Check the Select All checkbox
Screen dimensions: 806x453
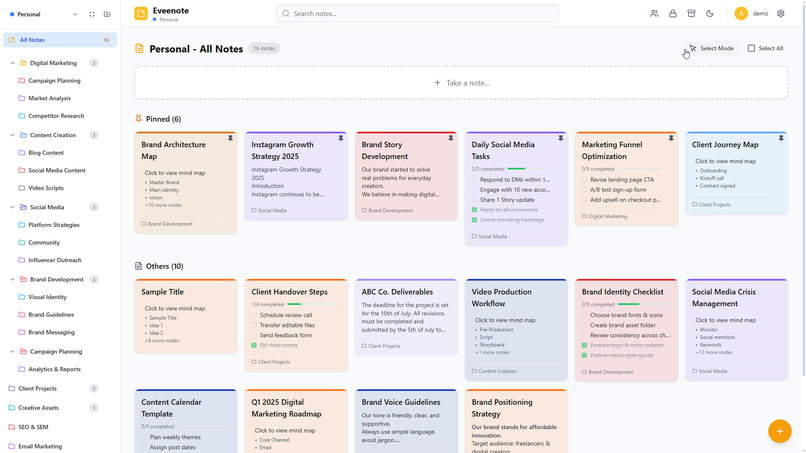(751, 48)
